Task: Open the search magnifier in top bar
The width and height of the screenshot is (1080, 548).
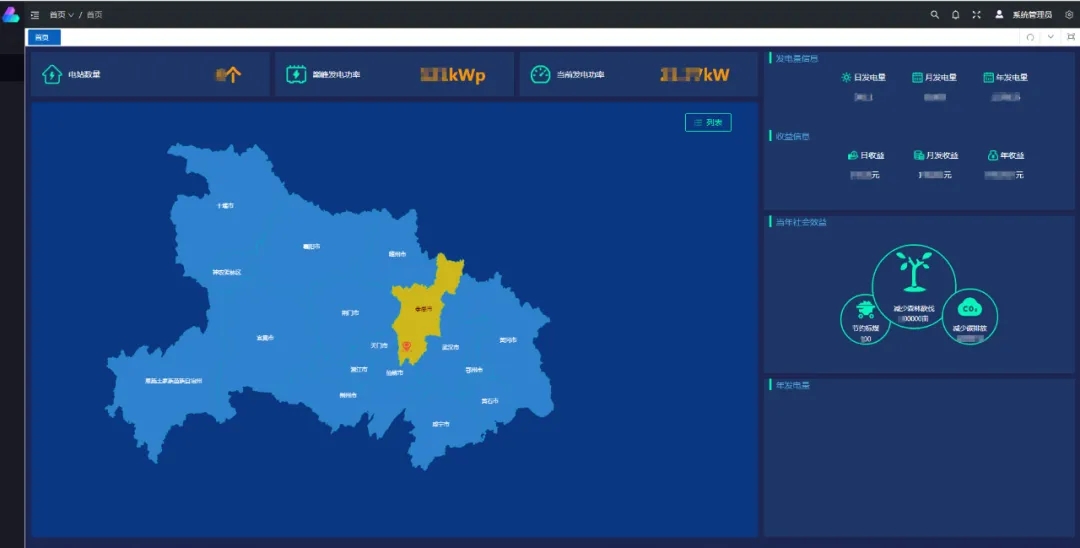Action: click(x=935, y=15)
